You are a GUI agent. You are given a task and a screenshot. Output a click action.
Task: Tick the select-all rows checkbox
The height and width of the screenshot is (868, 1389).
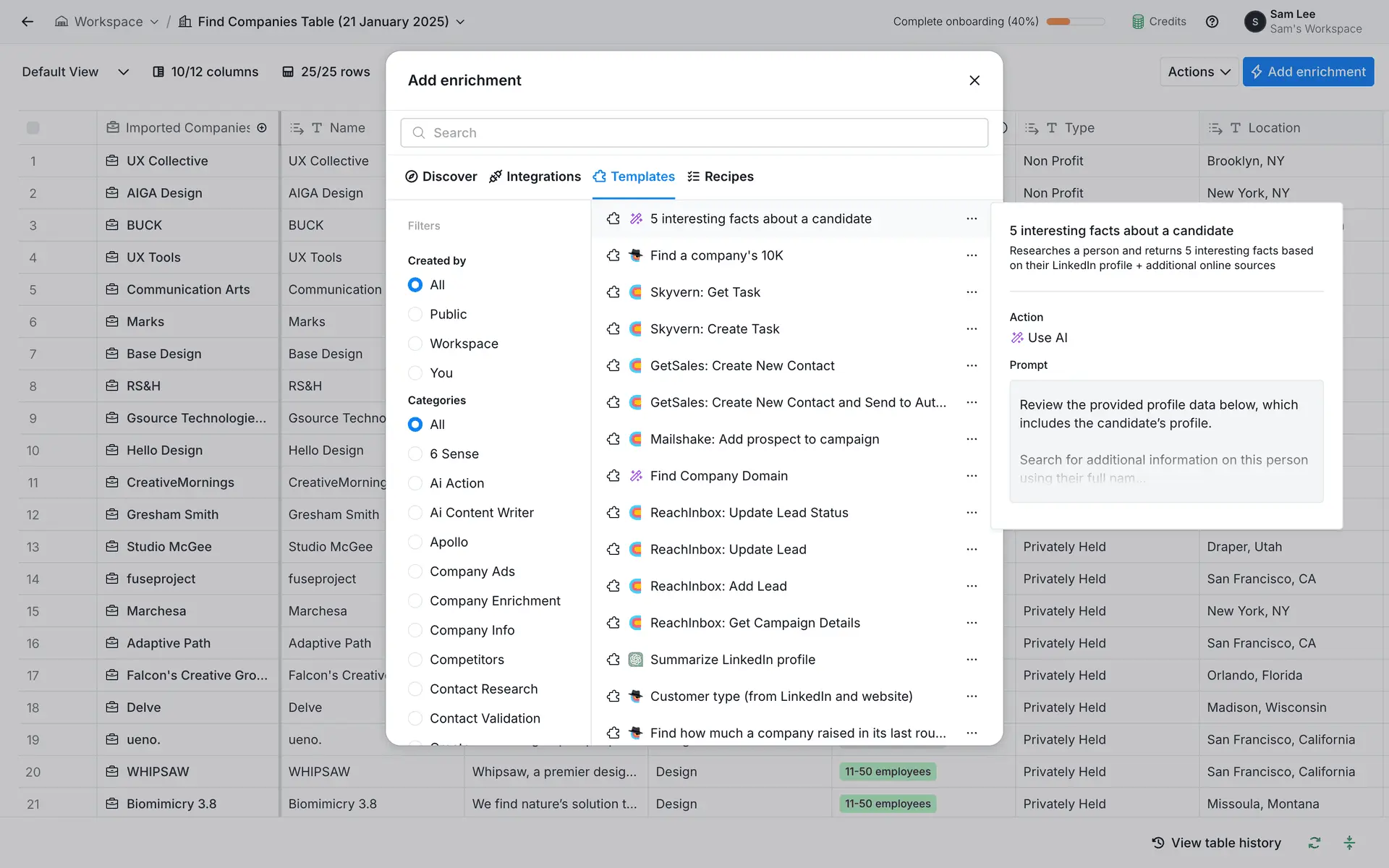point(33,128)
